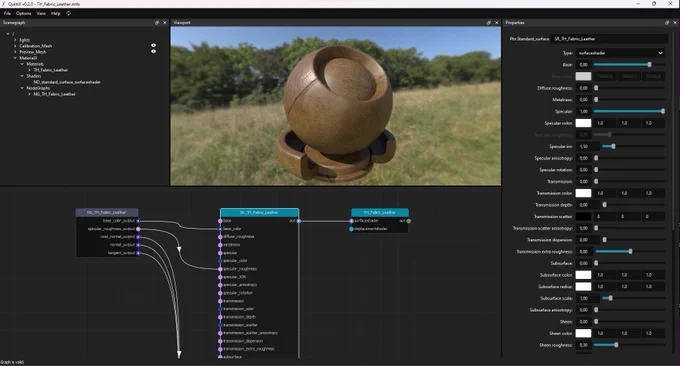Click the reload icon in the menu bar
Screen dimensions: 680x366
(x=69, y=13)
